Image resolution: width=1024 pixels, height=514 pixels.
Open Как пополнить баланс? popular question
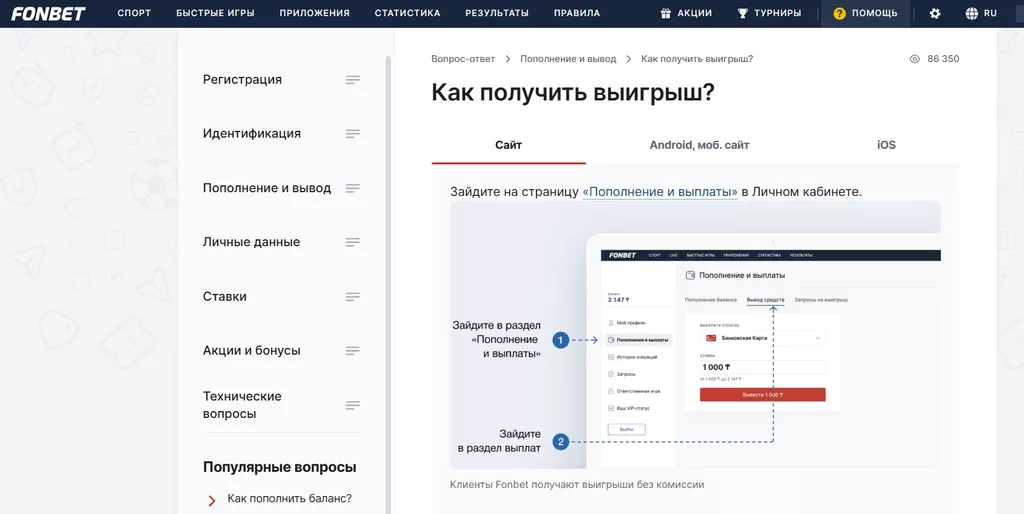click(289, 499)
